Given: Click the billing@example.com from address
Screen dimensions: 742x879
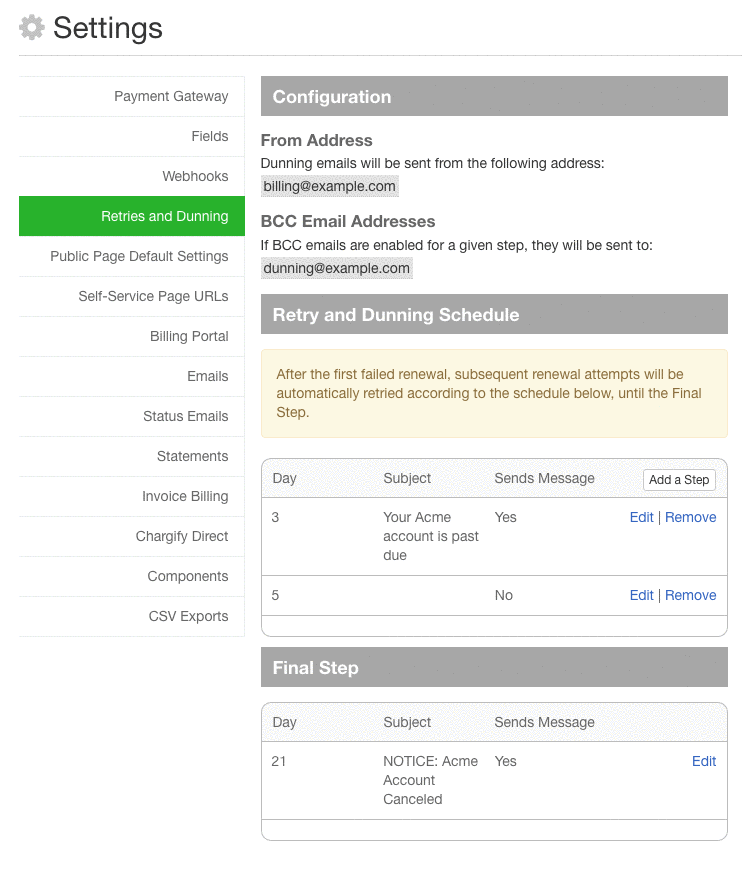Looking at the screenshot, I should point(330,187).
